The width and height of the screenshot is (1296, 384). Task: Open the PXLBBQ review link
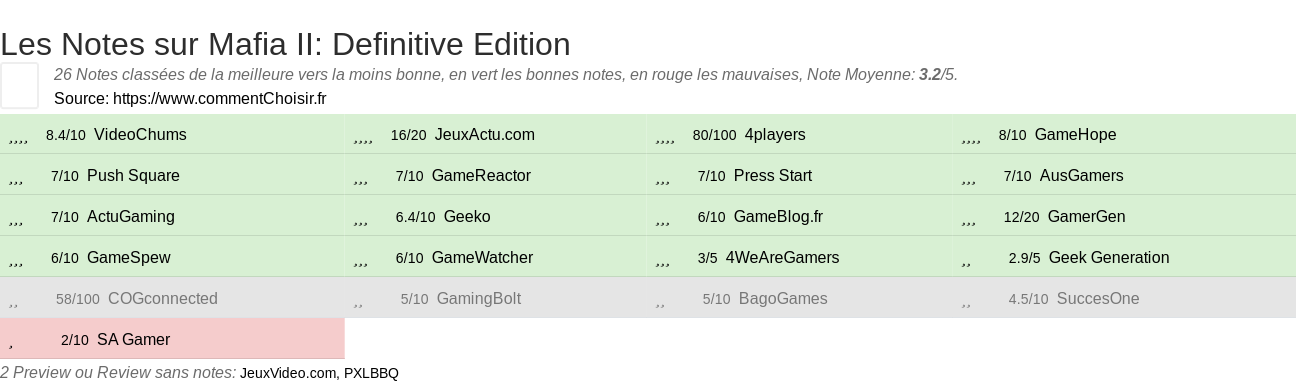click(x=371, y=373)
